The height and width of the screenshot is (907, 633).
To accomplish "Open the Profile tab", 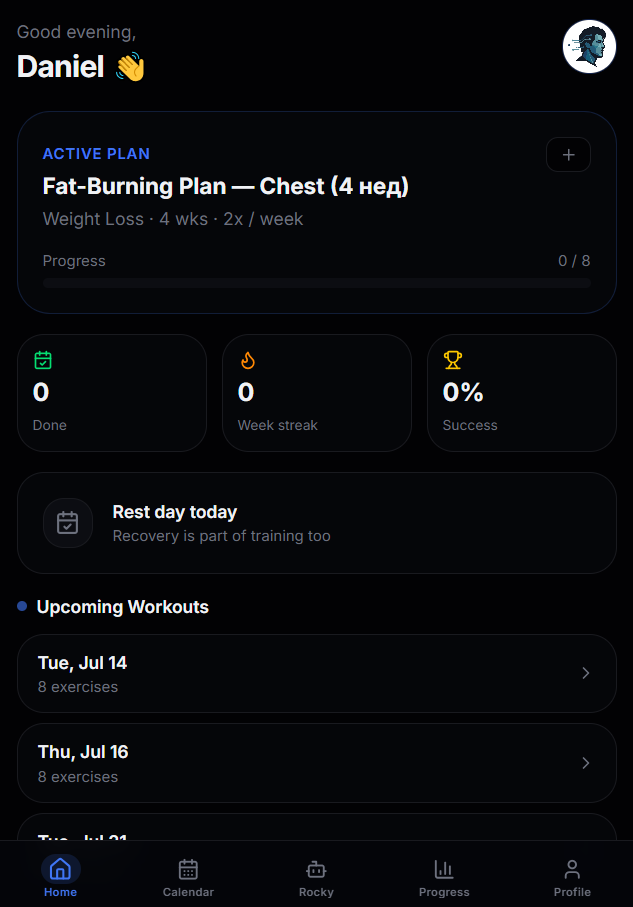I will coord(572,877).
